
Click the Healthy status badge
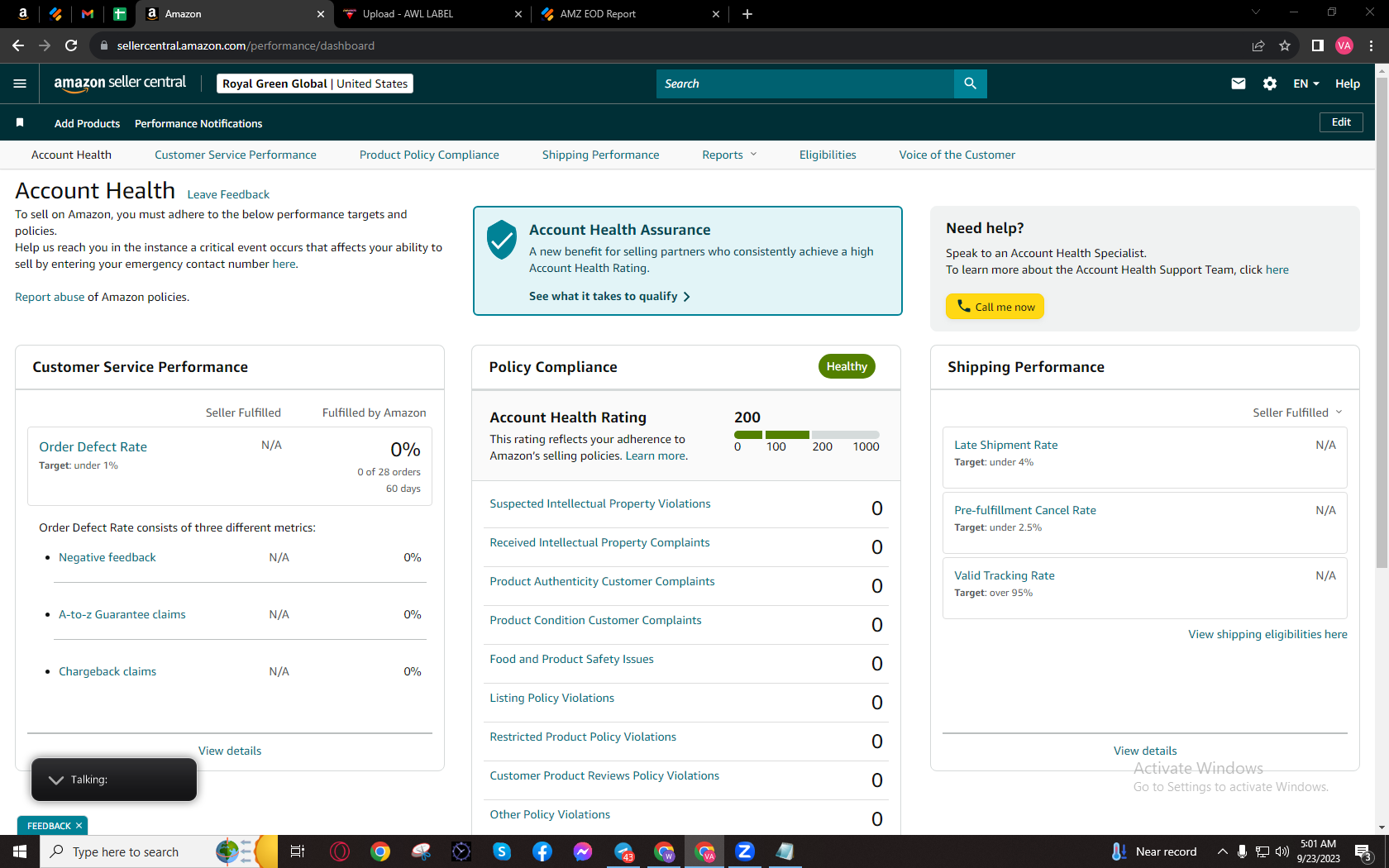(847, 366)
